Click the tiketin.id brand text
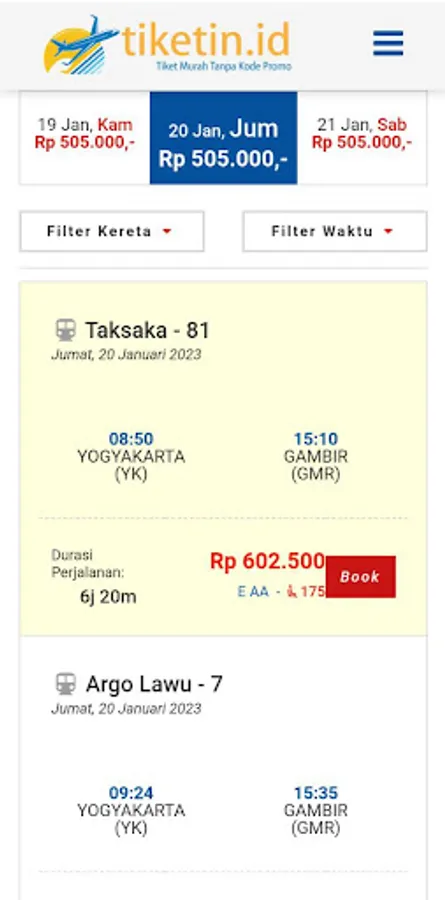445x900 pixels. click(x=207, y=39)
